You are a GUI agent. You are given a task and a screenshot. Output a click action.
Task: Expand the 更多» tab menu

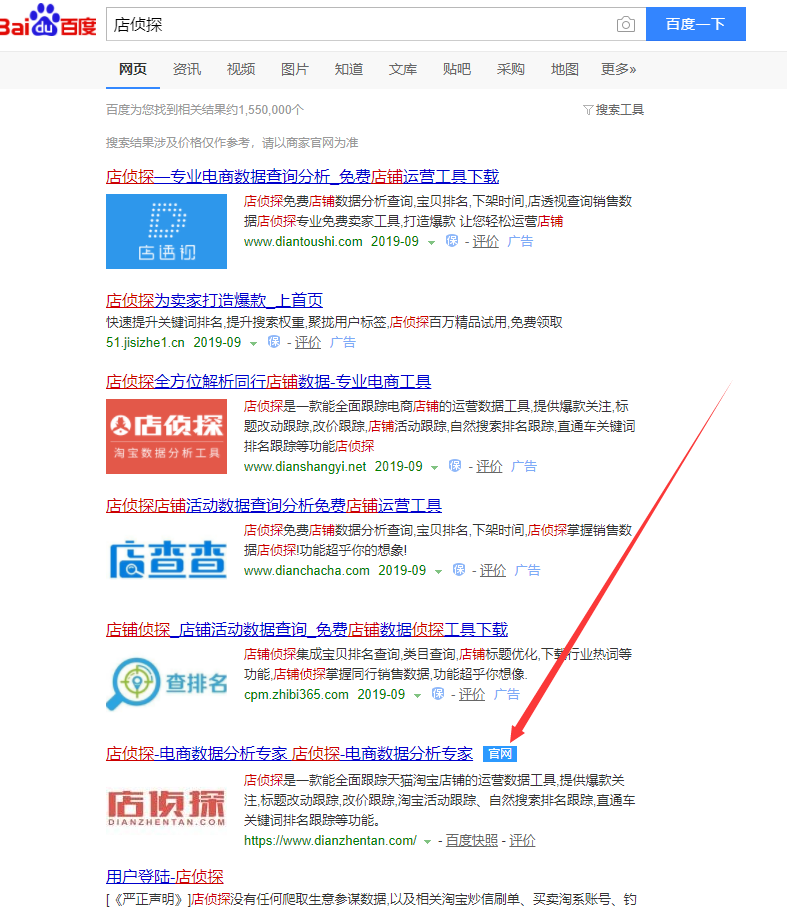click(x=618, y=69)
